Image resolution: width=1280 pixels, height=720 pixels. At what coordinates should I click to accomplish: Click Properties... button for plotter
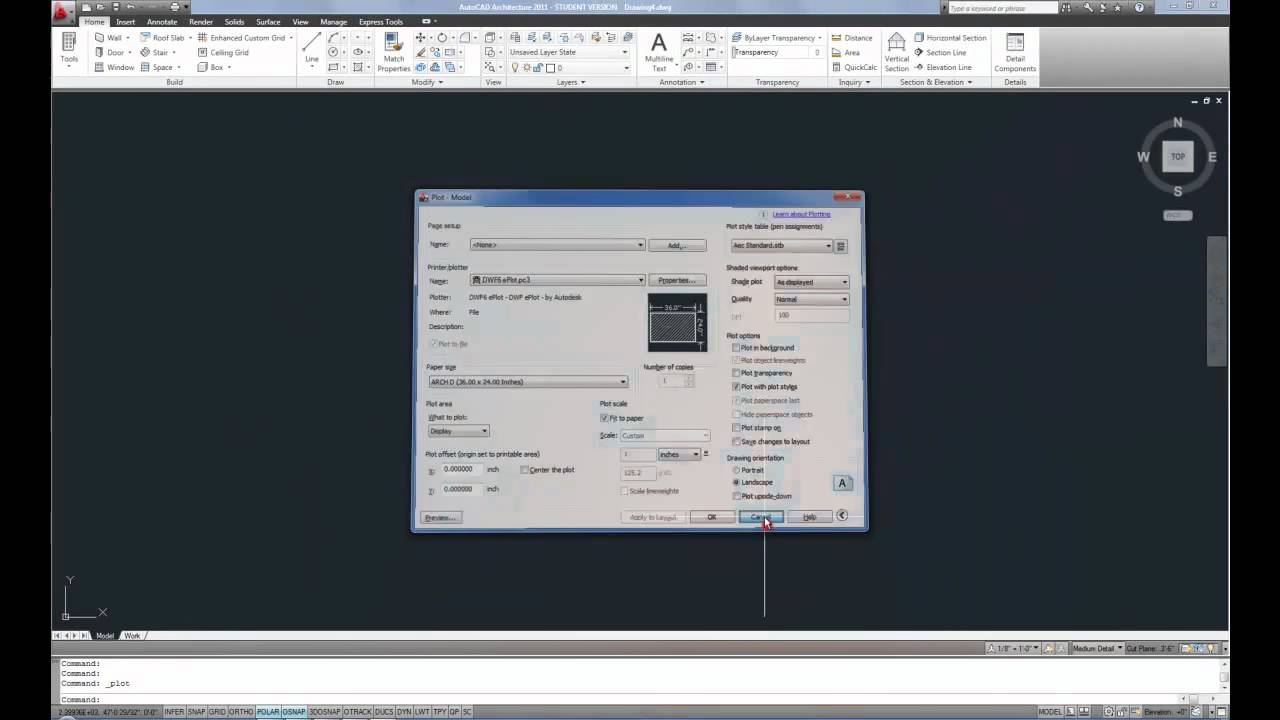point(677,280)
